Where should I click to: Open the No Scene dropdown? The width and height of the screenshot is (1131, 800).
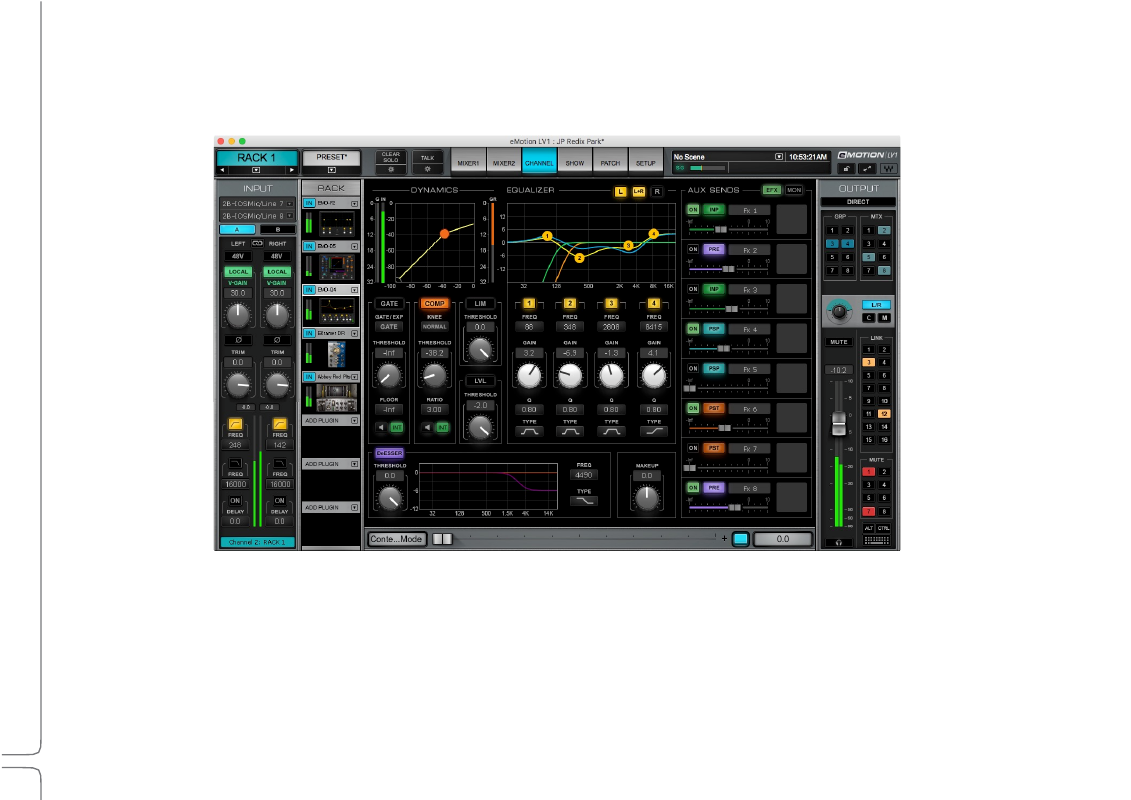[x=779, y=157]
